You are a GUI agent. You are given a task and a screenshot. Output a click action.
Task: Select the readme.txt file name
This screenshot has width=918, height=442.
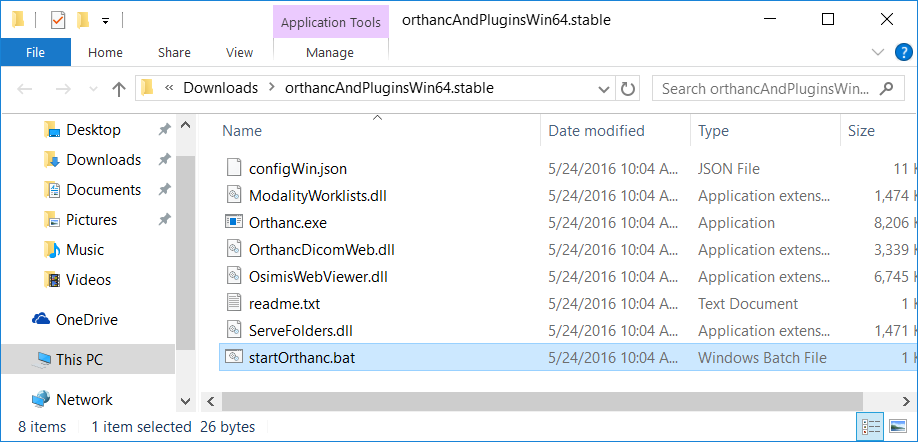tap(284, 304)
